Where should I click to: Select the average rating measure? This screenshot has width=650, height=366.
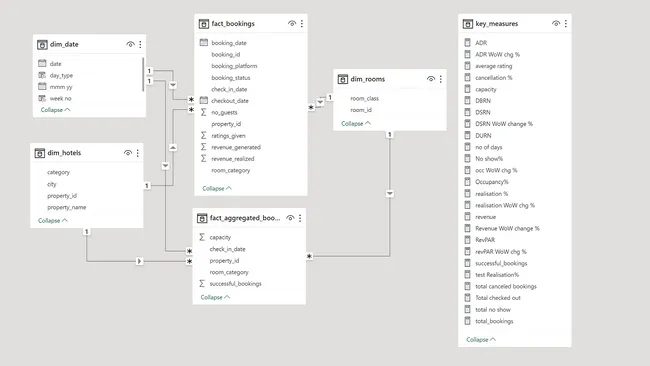click(494, 66)
